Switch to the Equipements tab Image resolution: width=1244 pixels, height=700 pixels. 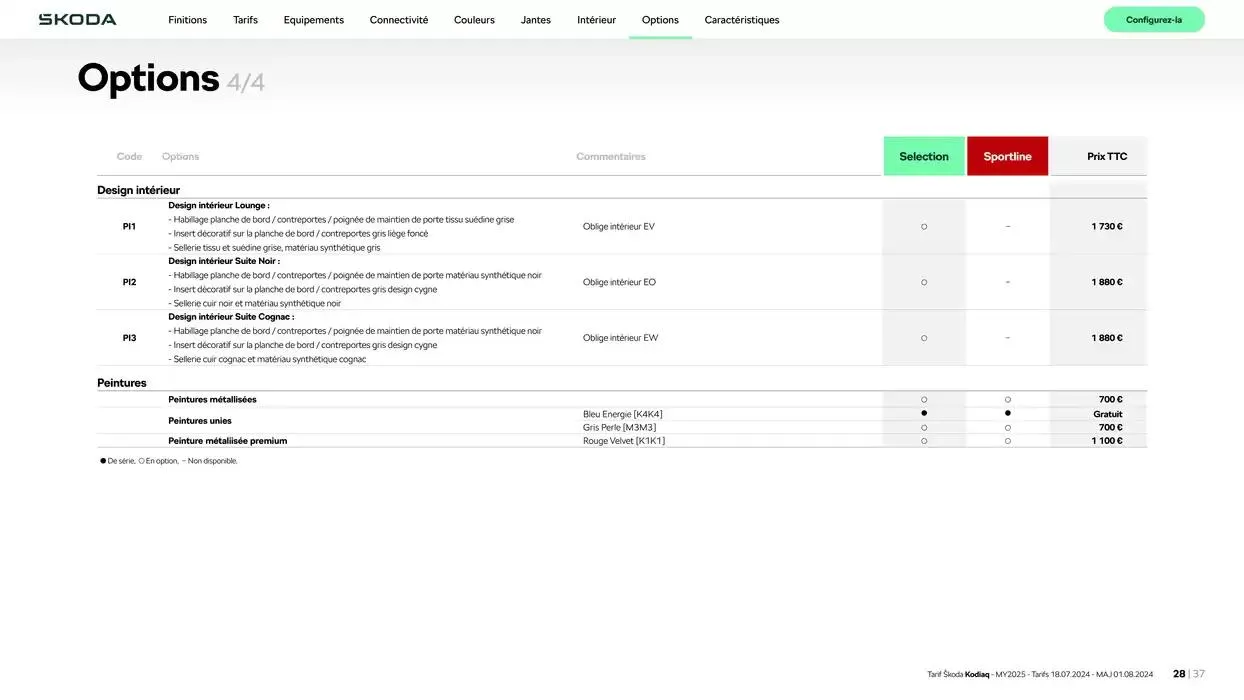(313, 20)
